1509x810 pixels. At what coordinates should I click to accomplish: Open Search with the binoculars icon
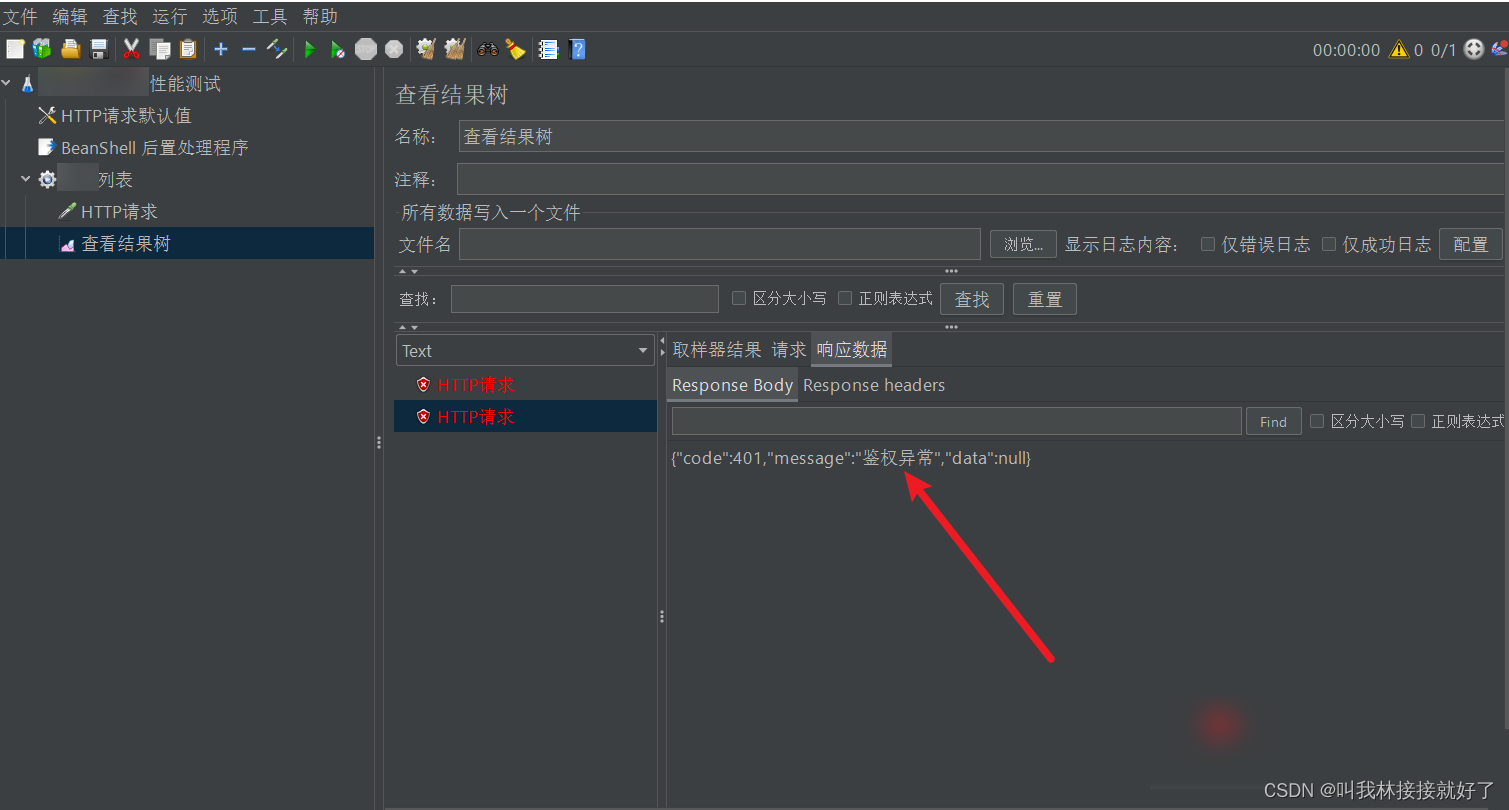click(x=488, y=49)
